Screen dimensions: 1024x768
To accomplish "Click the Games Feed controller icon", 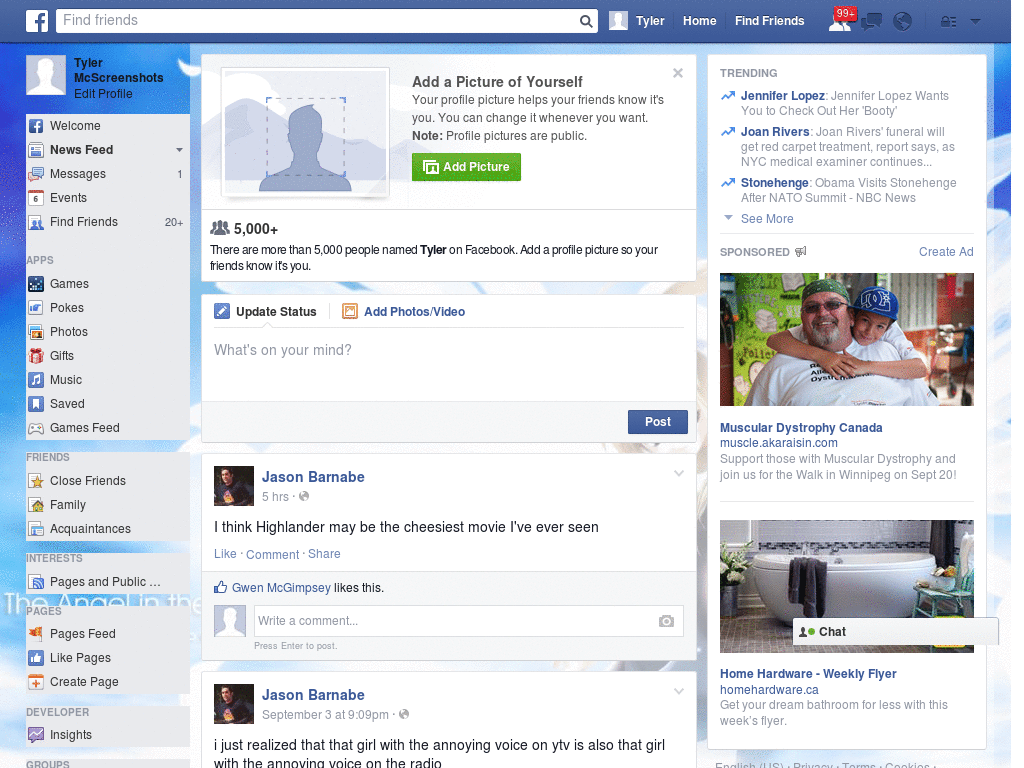I will tap(36, 428).
